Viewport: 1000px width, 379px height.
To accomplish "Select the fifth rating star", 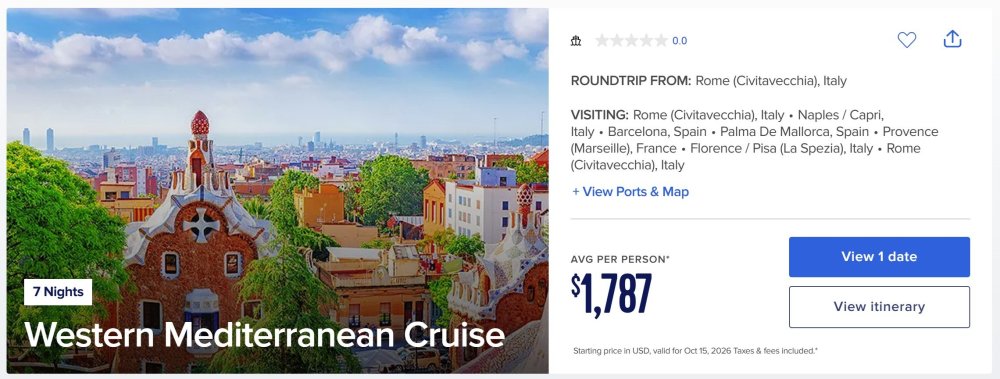I will pos(661,41).
